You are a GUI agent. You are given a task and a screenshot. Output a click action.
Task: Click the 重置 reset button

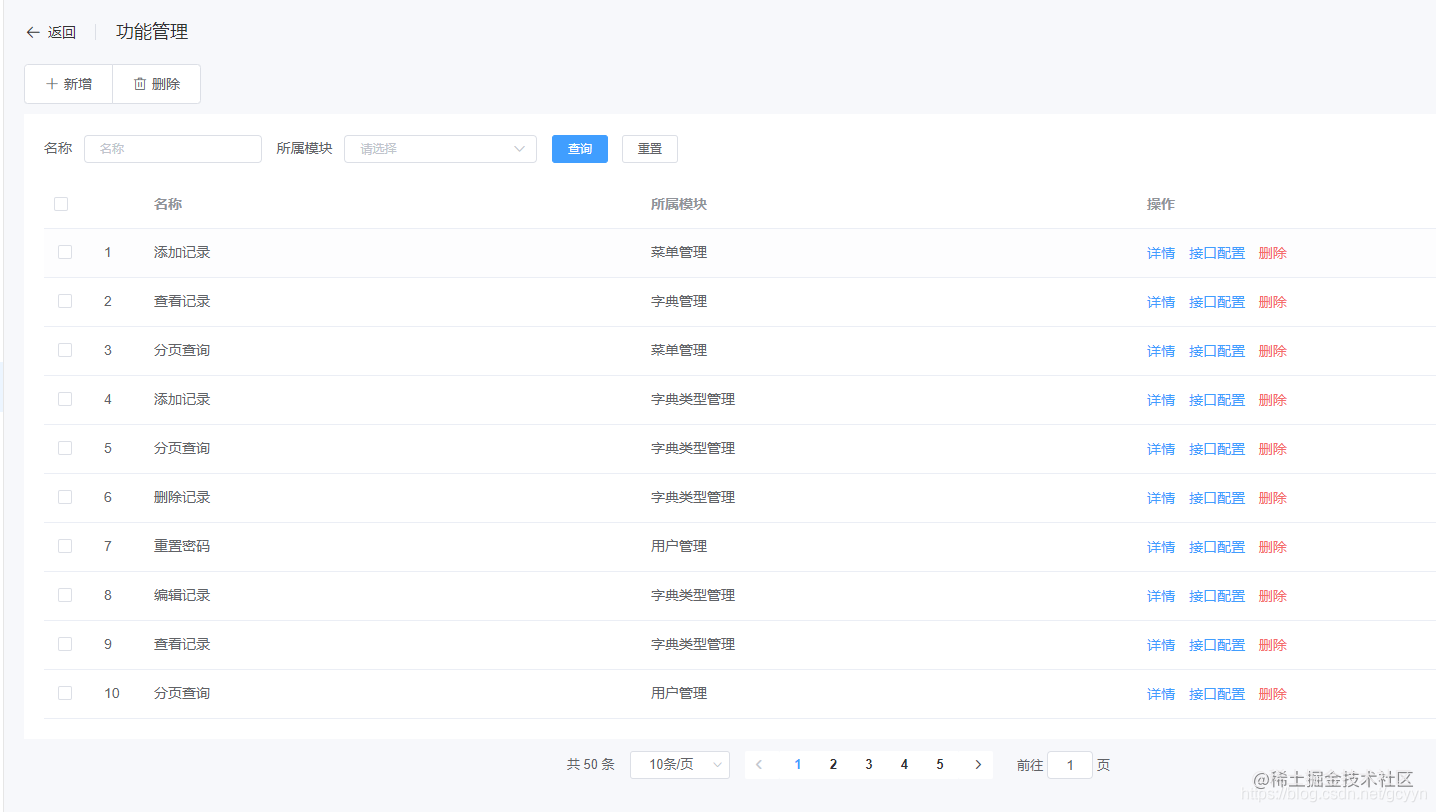coord(650,149)
